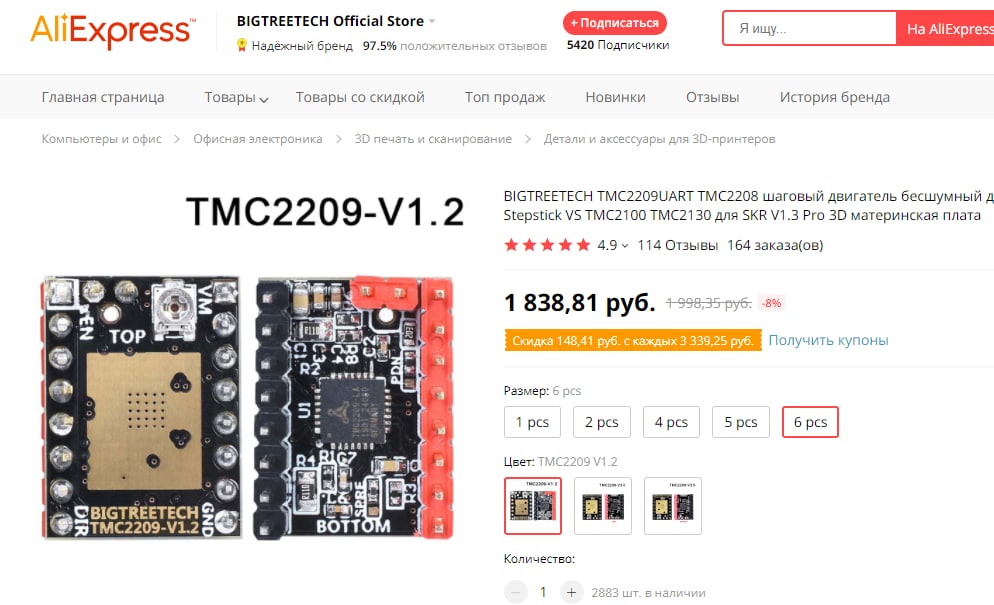Screen dimensions: 994x605
Task: Click the trusted brand medal icon
Action: [x=242, y=46]
